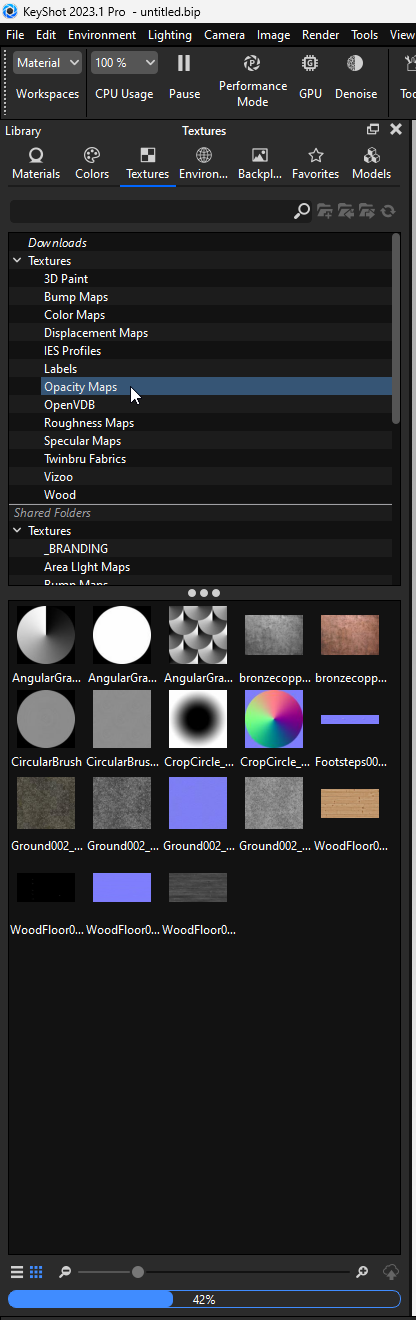Select the light wood WoodFloor thumbnail
Screen dimensions: 416x1320
[x=350, y=803]
